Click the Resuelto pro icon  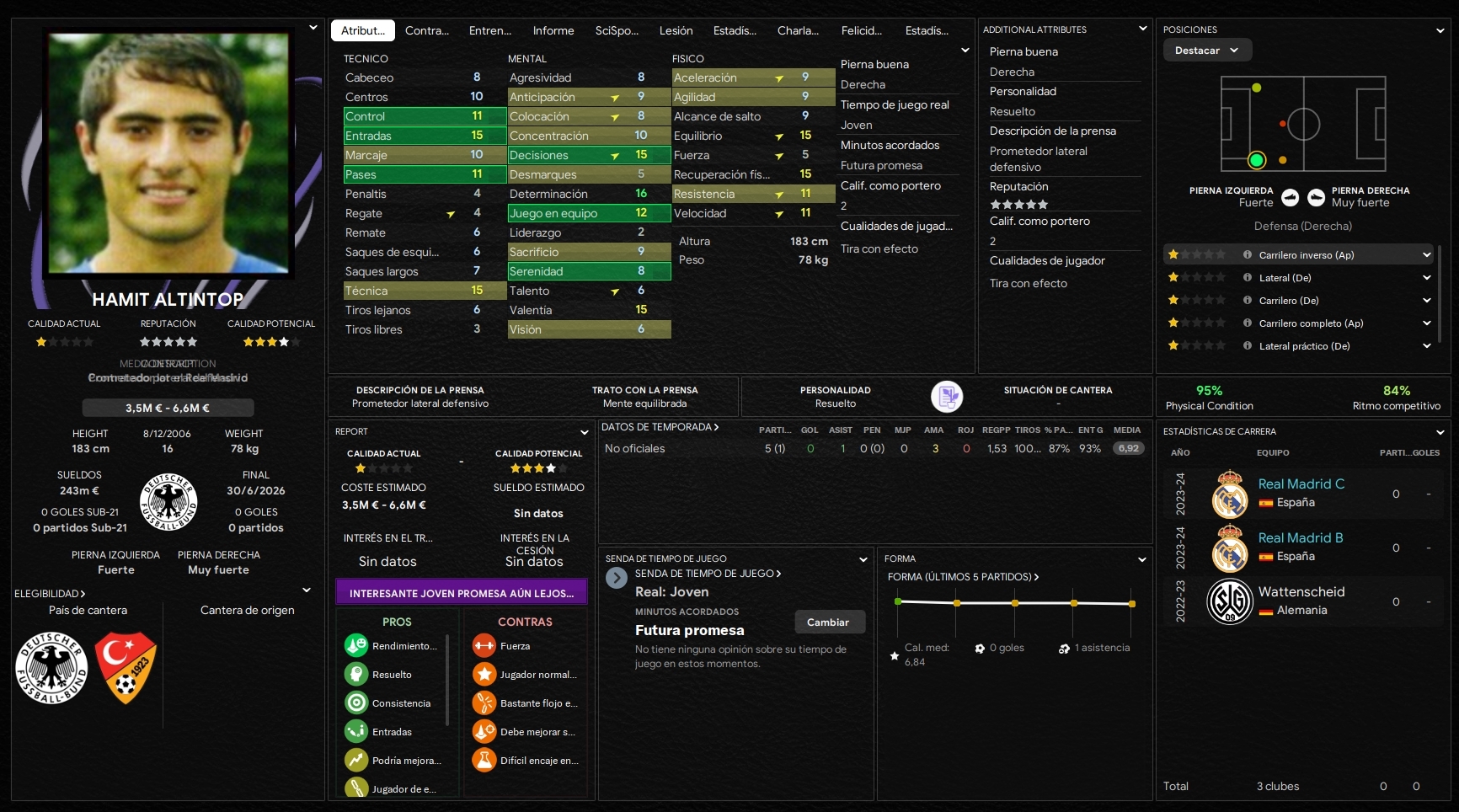356,675
